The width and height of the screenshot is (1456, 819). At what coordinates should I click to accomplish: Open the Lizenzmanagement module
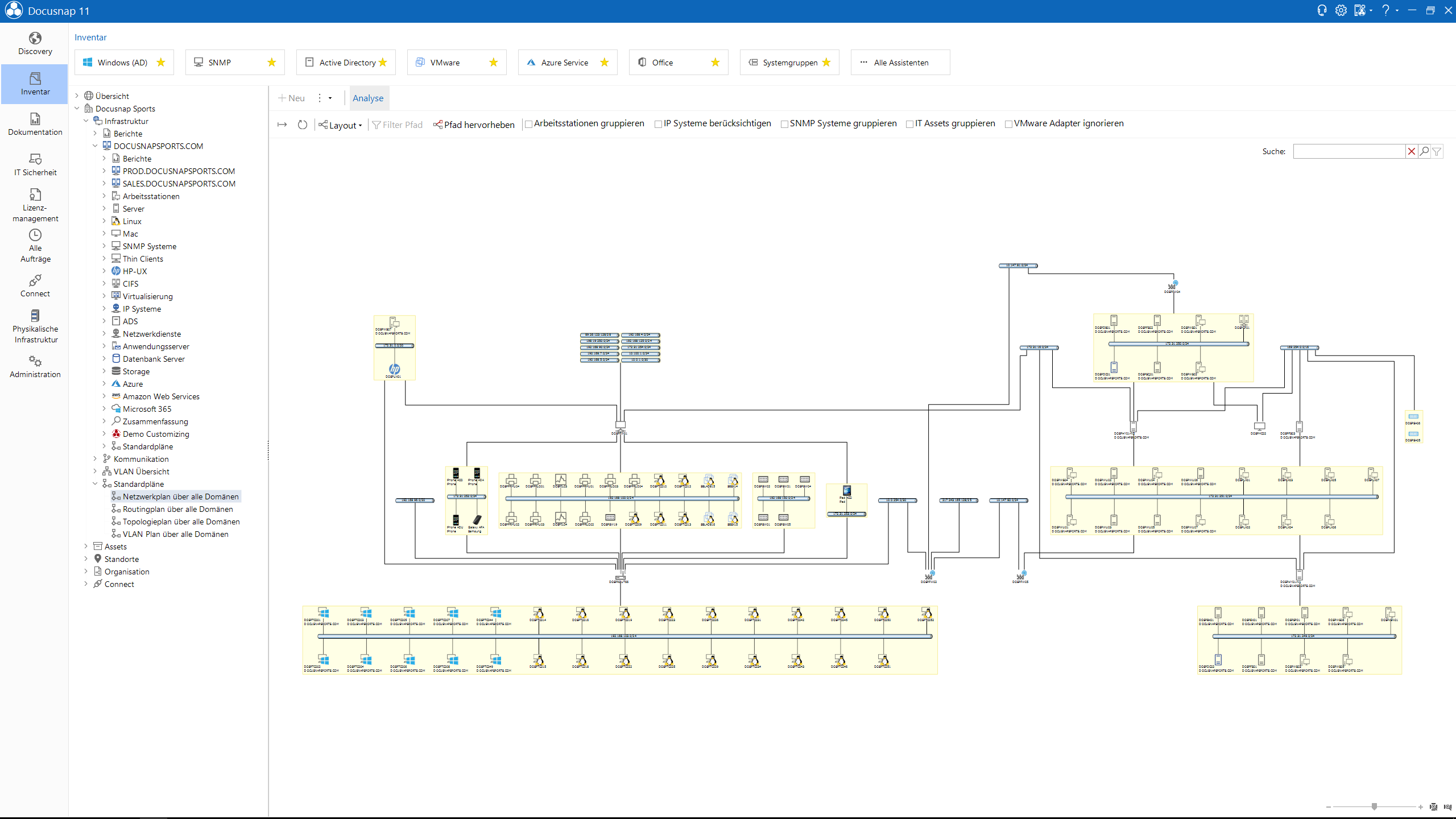point(35,204)
